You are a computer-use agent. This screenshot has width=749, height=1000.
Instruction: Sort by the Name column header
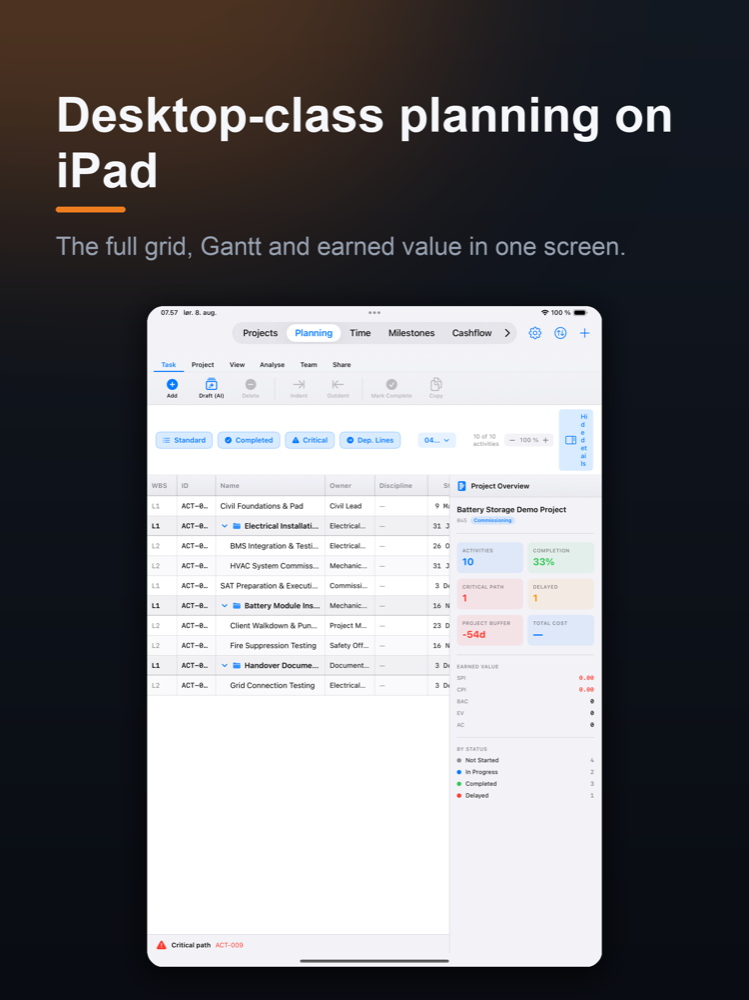point(270,486)
